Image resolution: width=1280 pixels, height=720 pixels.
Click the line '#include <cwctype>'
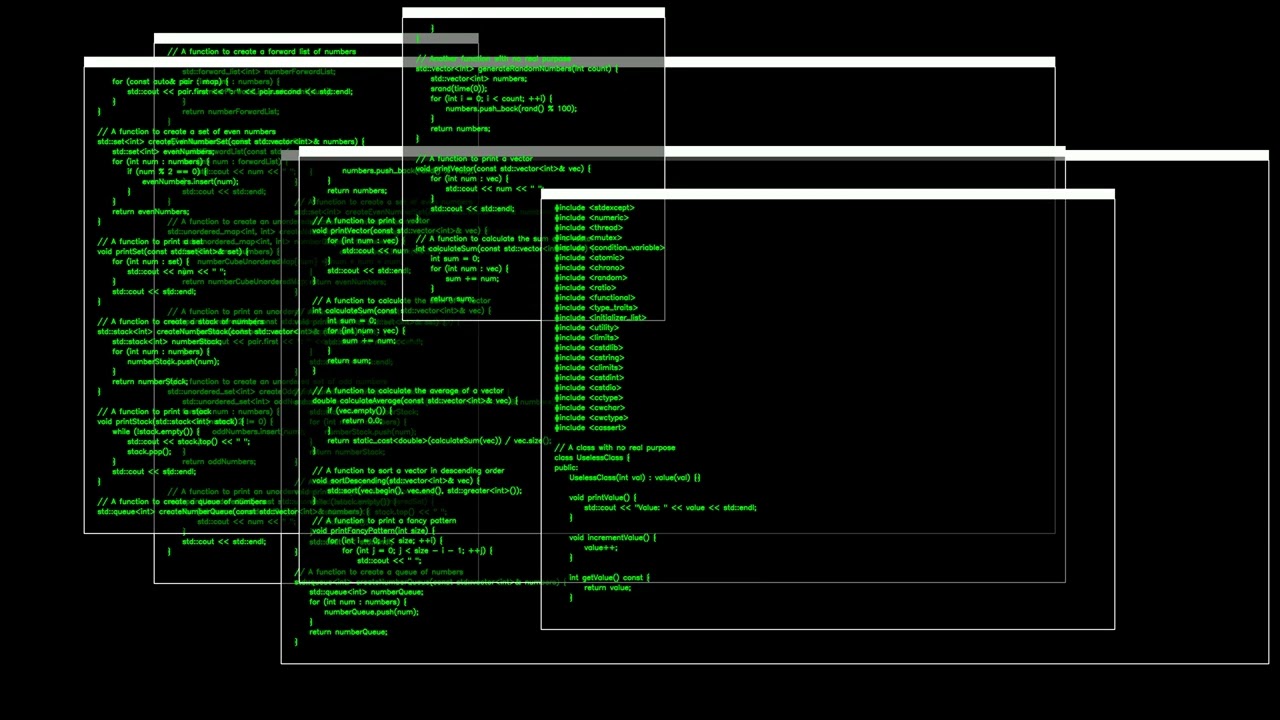(591, 418)
